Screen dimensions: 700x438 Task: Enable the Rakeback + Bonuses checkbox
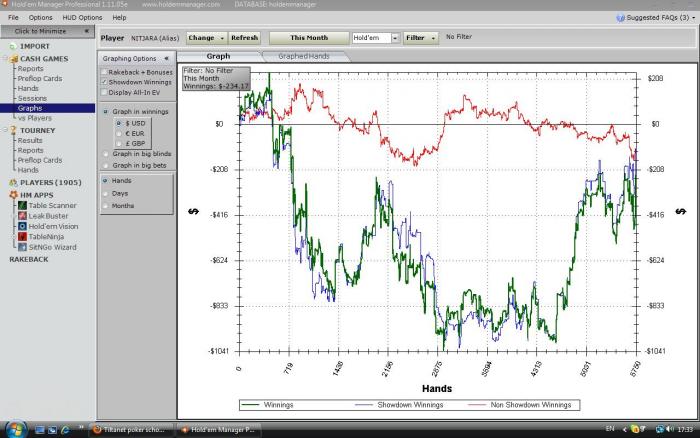[104, 72]
